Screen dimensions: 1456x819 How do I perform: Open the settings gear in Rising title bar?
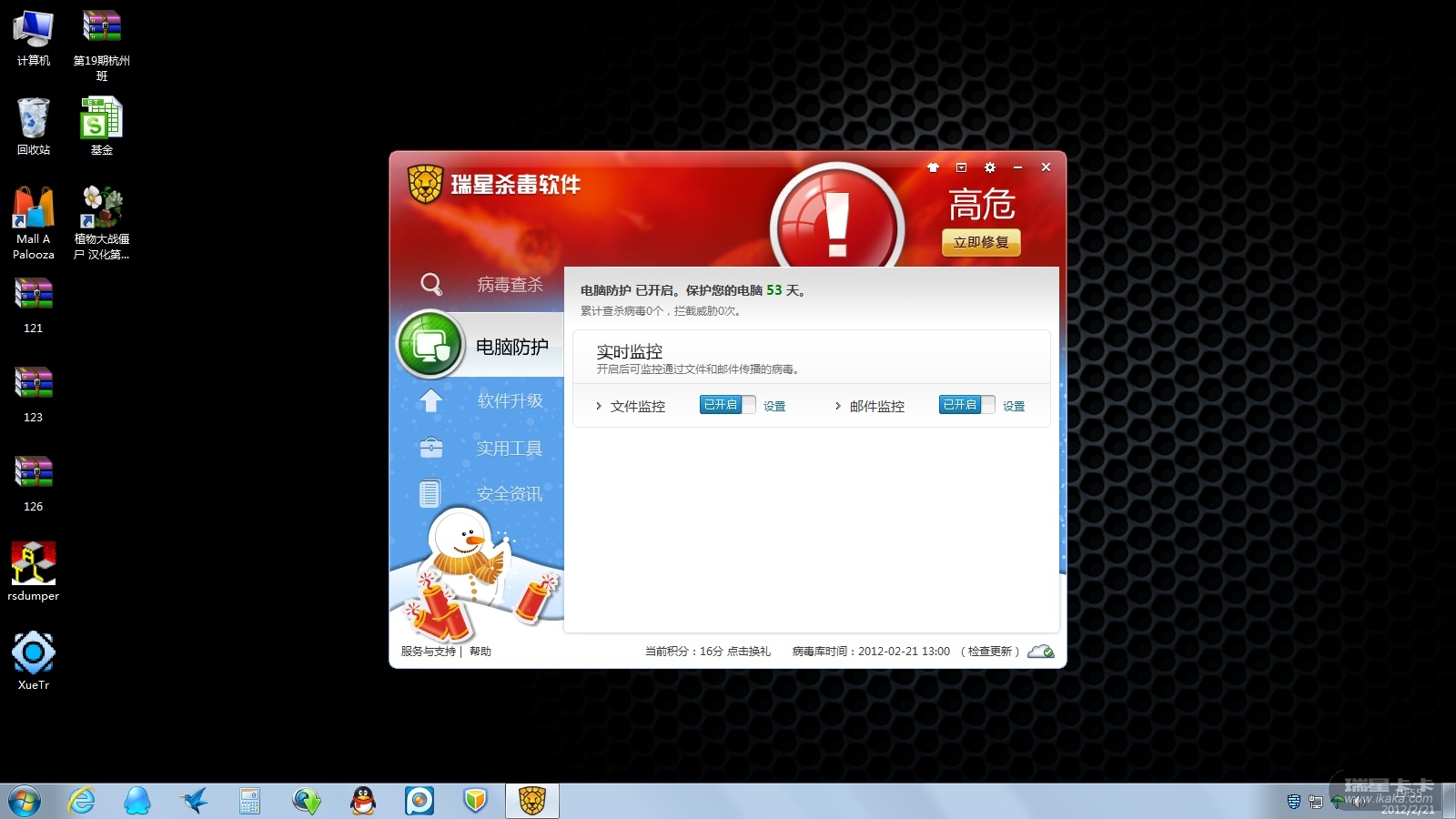tap(990, 167)
